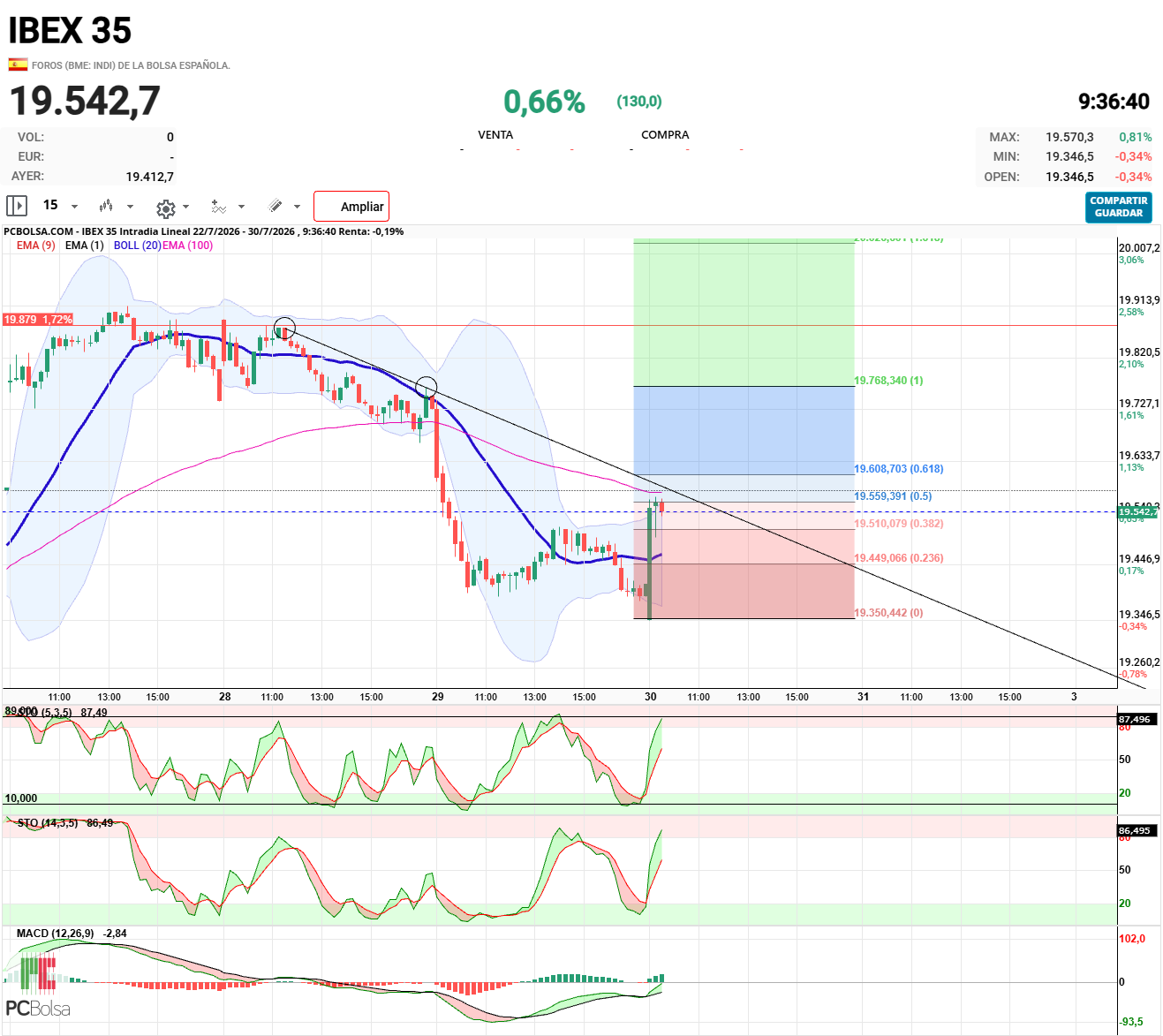Expand the chart type dropdown arrow
This screenshot has height=1036, width=1163.
pos(131,207)
